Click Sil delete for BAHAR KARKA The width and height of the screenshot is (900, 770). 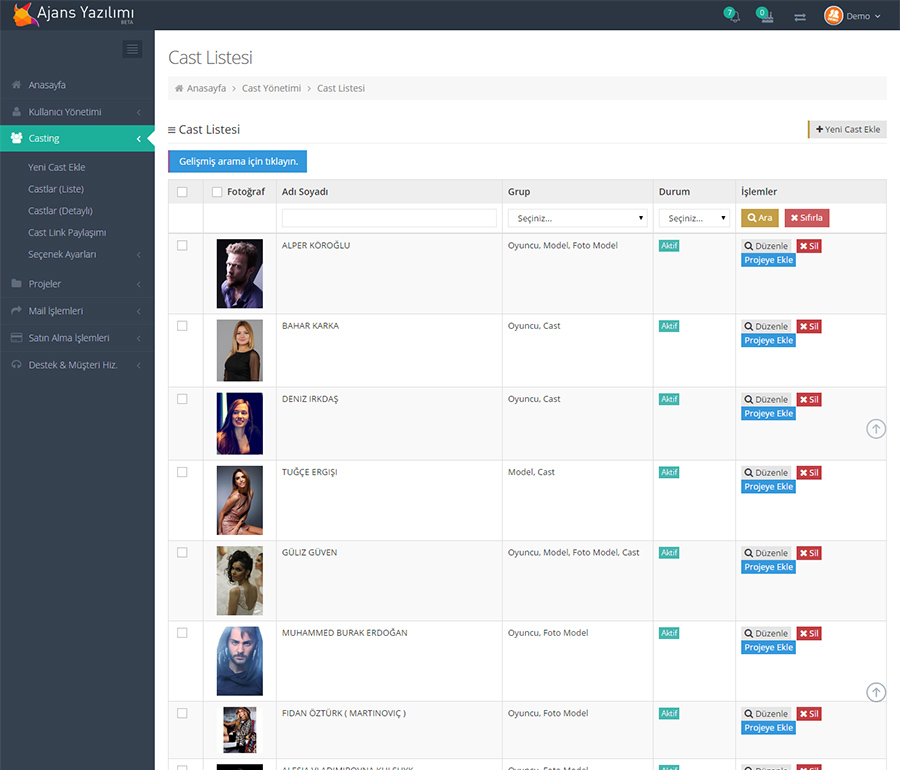(x=809, y=326)
